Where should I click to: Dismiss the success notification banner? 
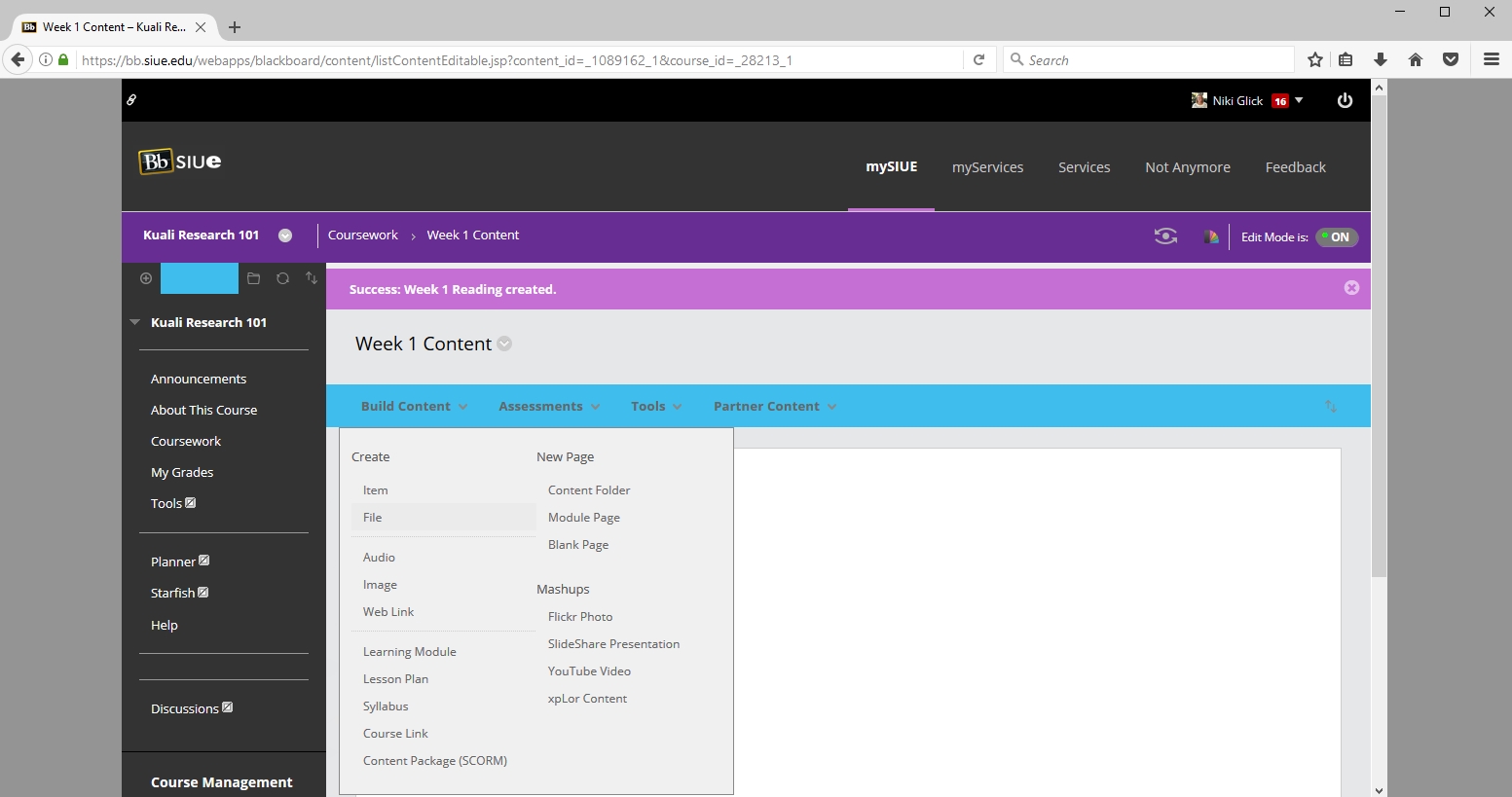click(1351, 288)
